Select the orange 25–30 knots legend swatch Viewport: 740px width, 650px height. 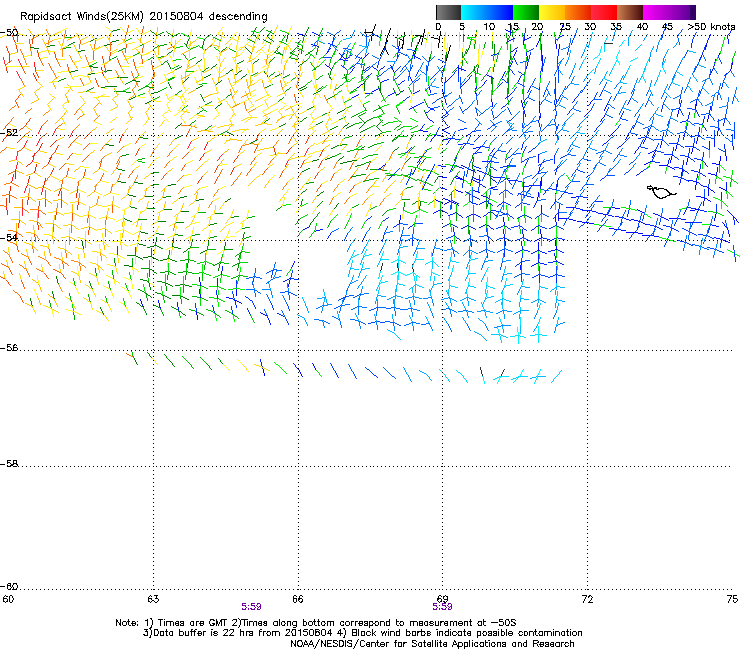pyautogui.click(x=578, y=12)
